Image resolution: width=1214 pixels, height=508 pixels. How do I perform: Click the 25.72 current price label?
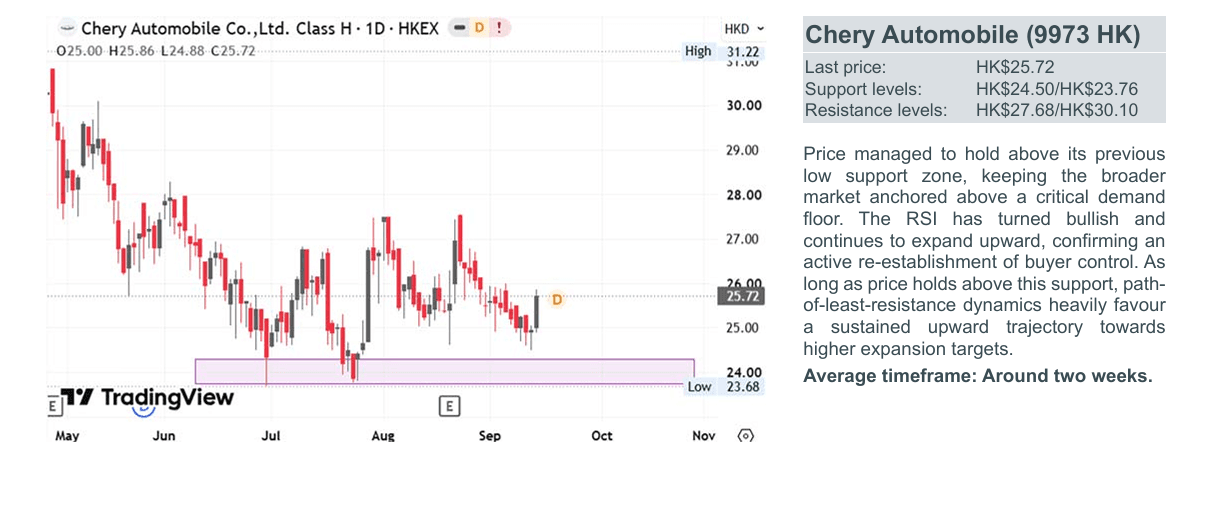click(742, 296)
